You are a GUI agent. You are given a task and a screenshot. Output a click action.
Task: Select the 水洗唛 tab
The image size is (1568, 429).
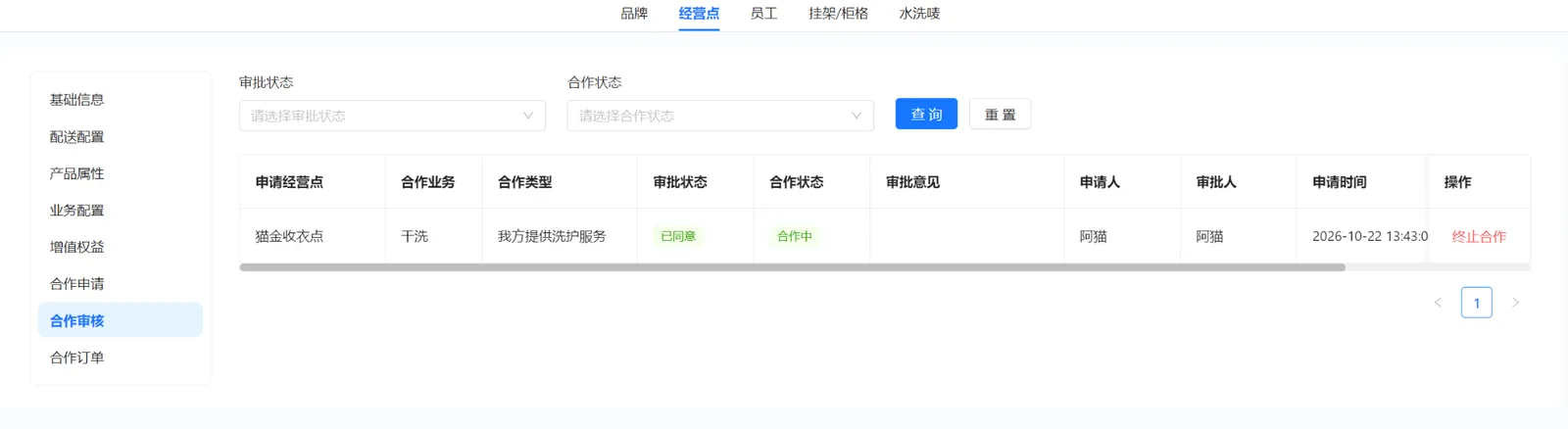[x=919, y=14]
